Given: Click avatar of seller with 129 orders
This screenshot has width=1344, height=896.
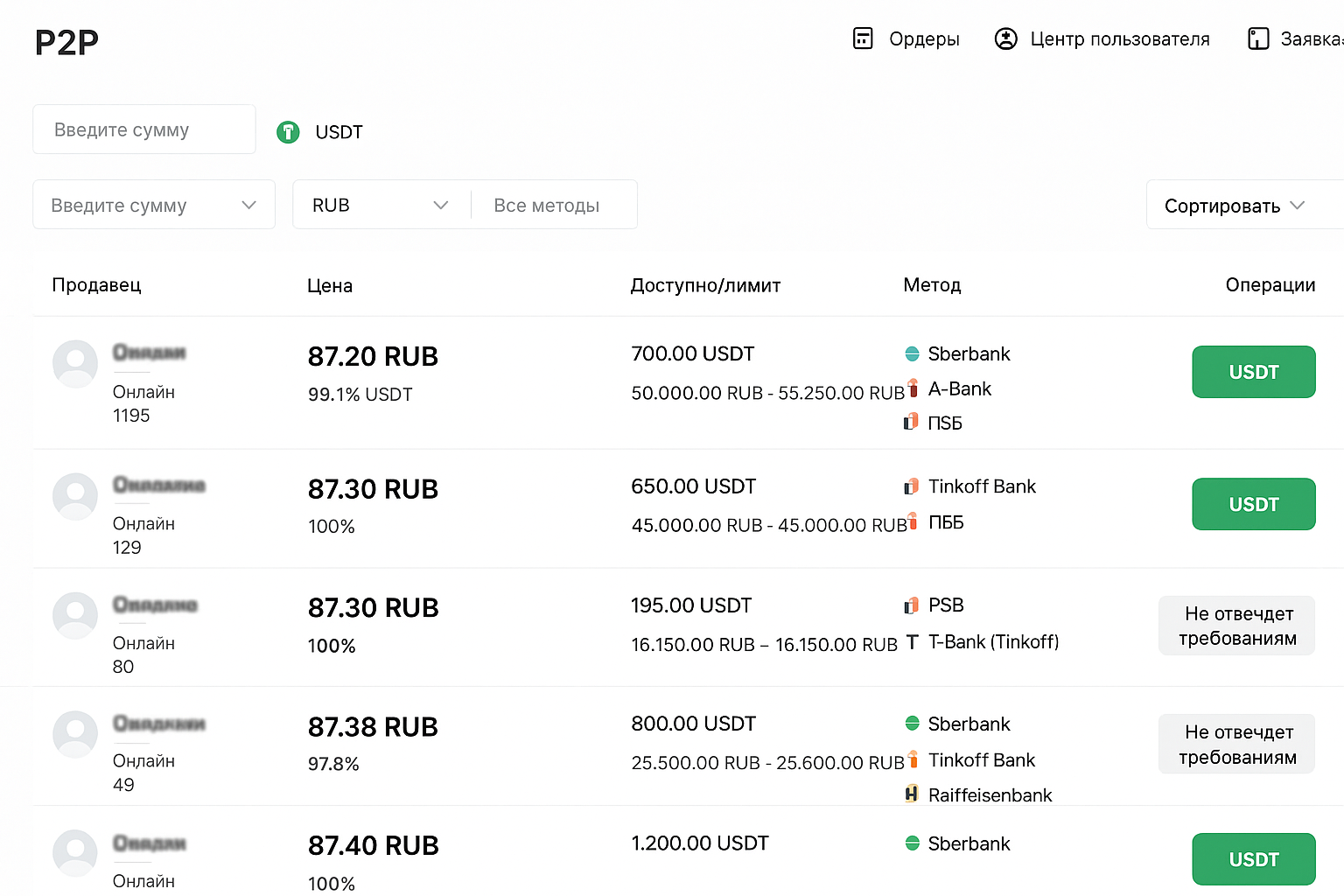Looking at the screenshot, I should coord(75,496).
